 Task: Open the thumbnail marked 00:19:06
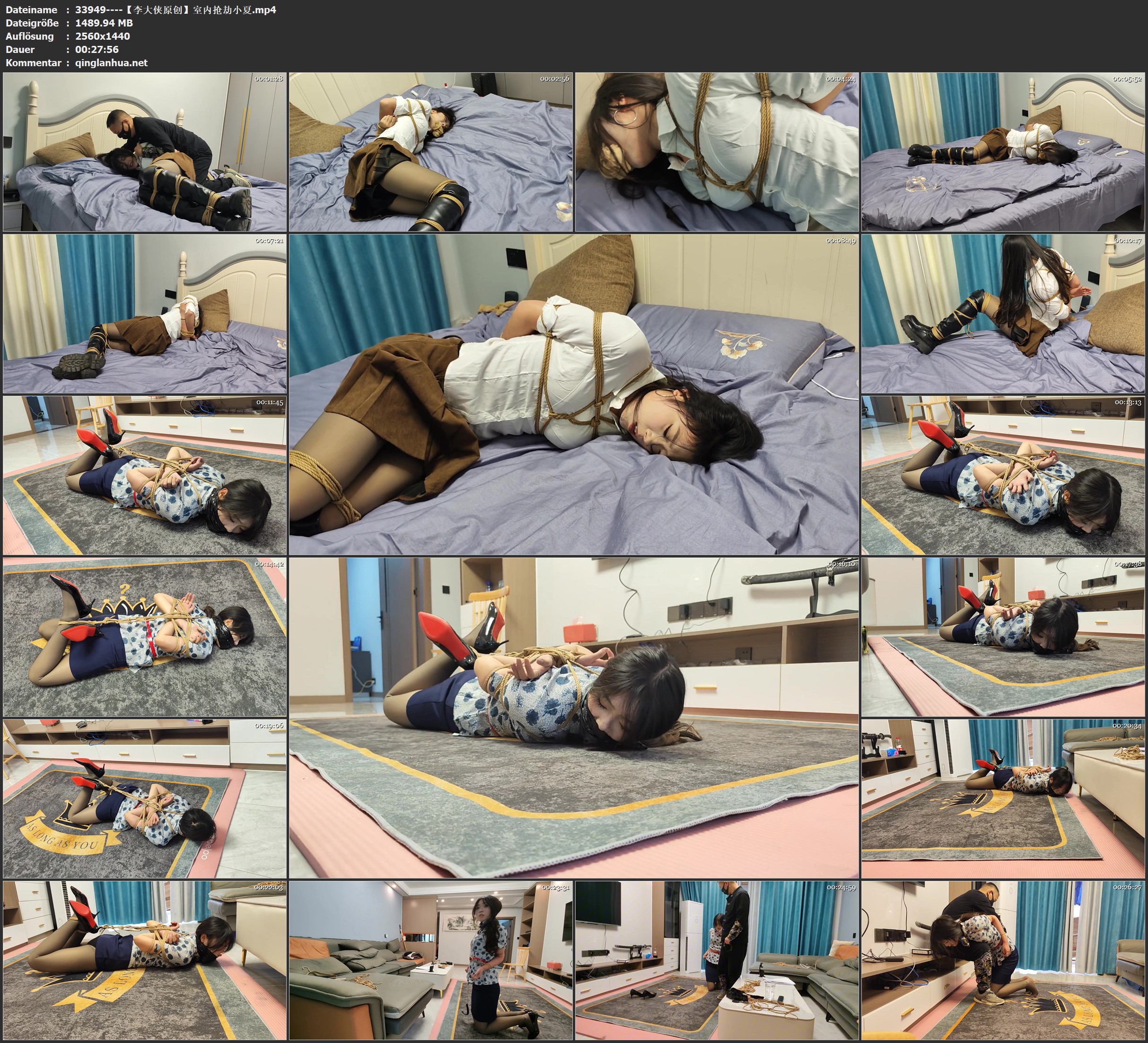145,799
